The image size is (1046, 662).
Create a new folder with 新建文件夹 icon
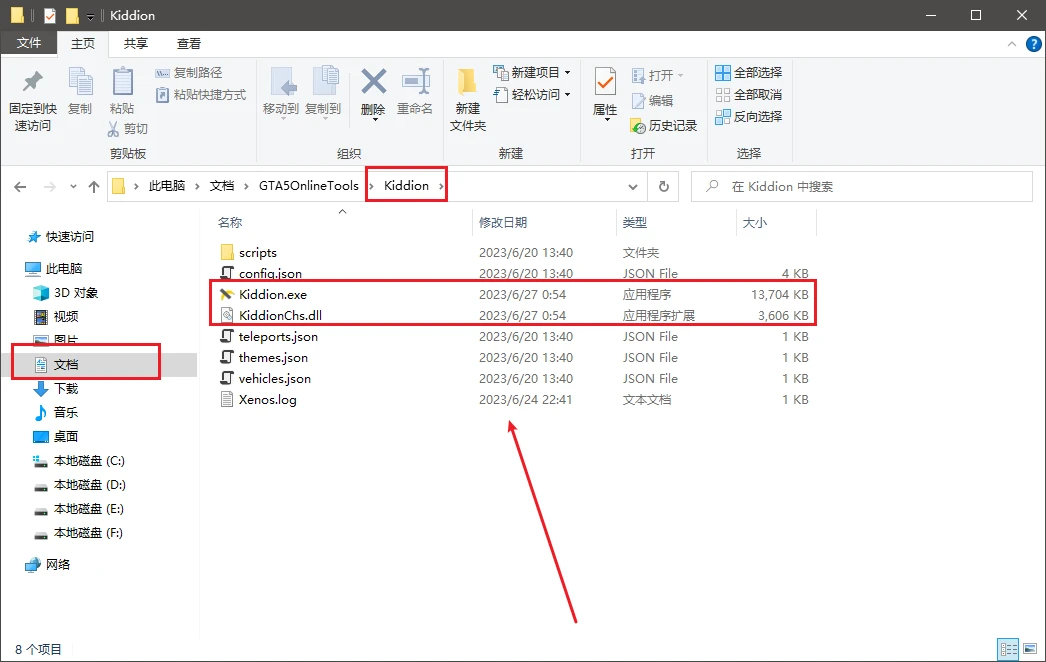tap(467, 86)
